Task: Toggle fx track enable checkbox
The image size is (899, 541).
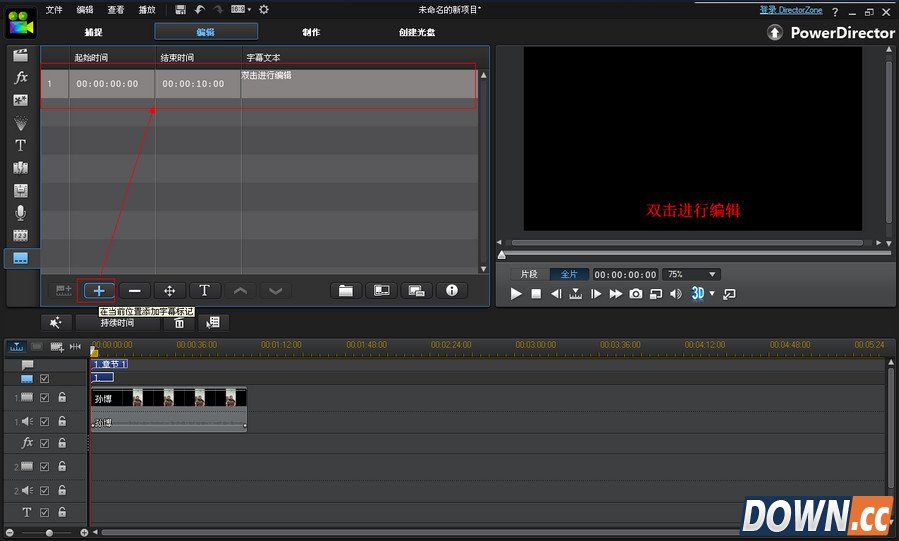Action: click(x=45, y=444)
